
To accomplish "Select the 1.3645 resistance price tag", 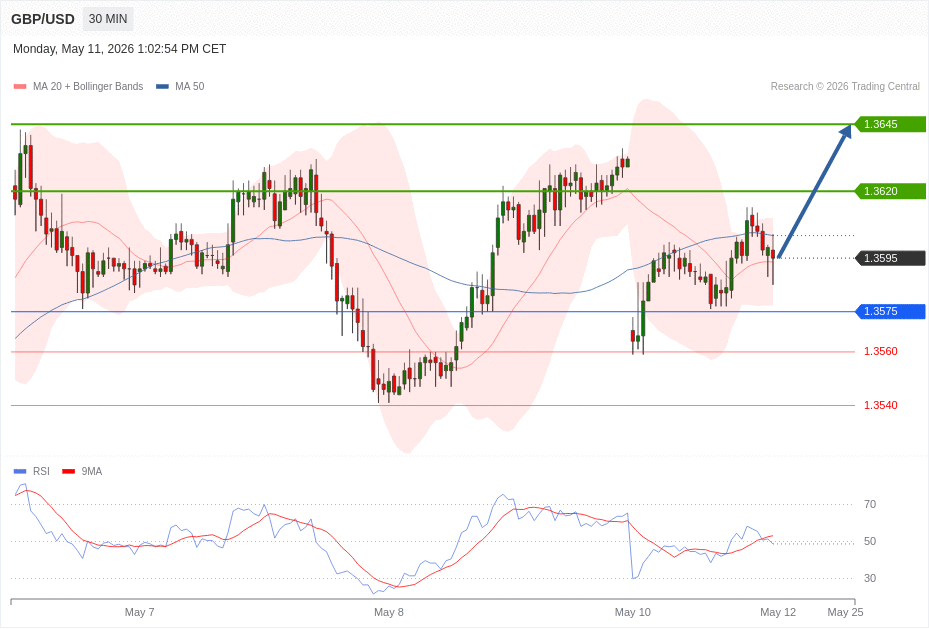I will click(x=890, y=124).
